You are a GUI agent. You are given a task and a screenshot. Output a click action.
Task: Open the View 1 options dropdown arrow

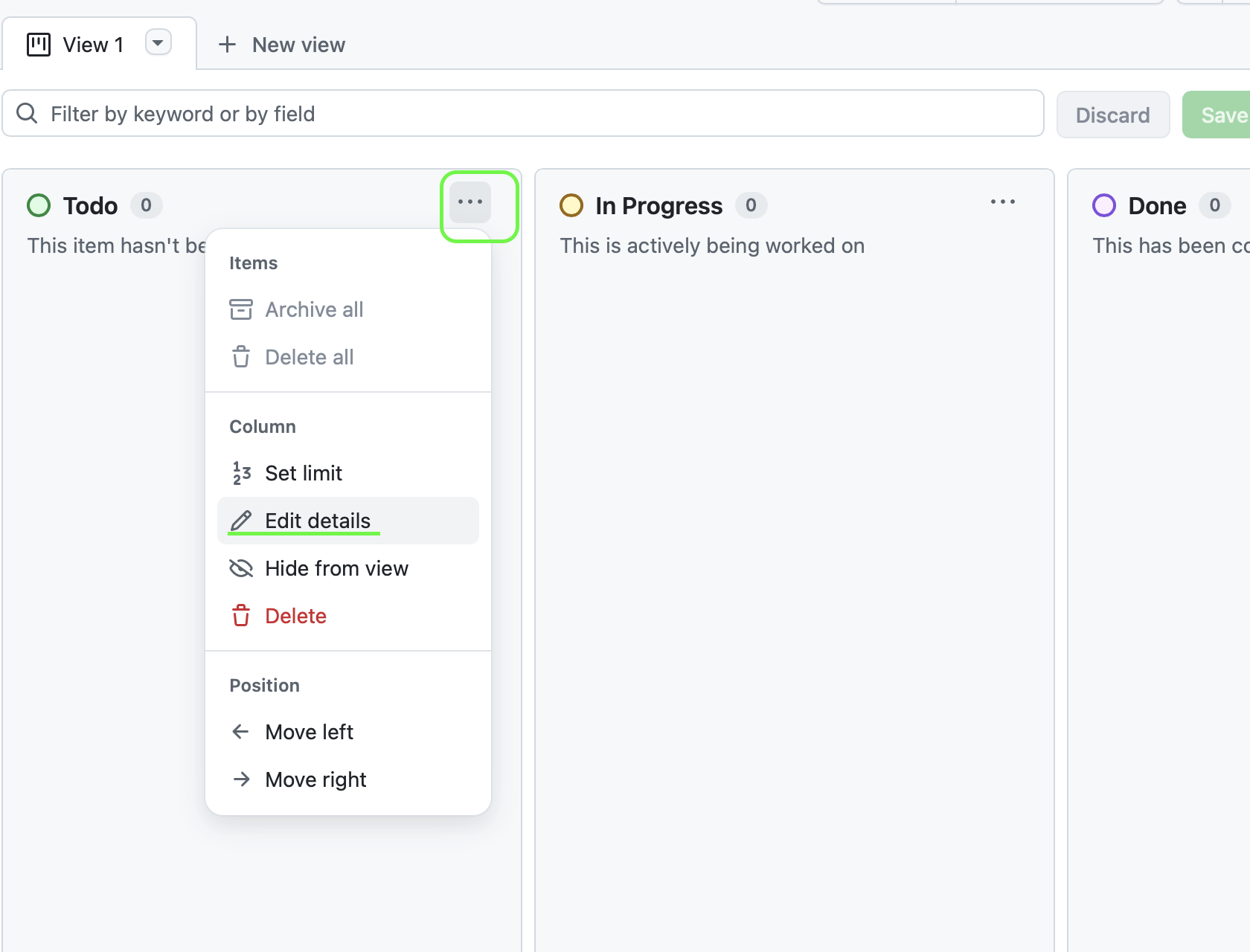(x=158, y=43)
